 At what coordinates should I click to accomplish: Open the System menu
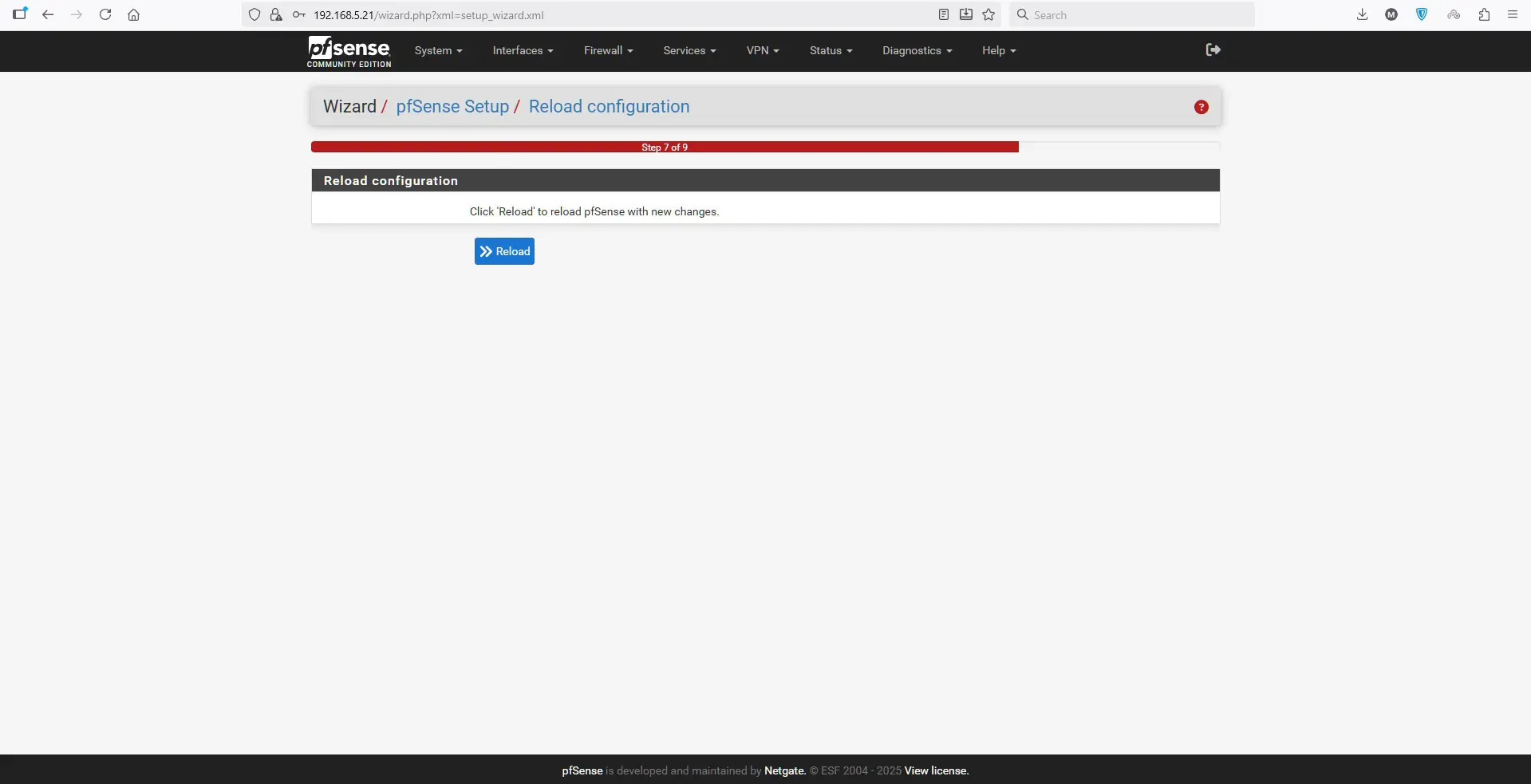coord(438,50)
